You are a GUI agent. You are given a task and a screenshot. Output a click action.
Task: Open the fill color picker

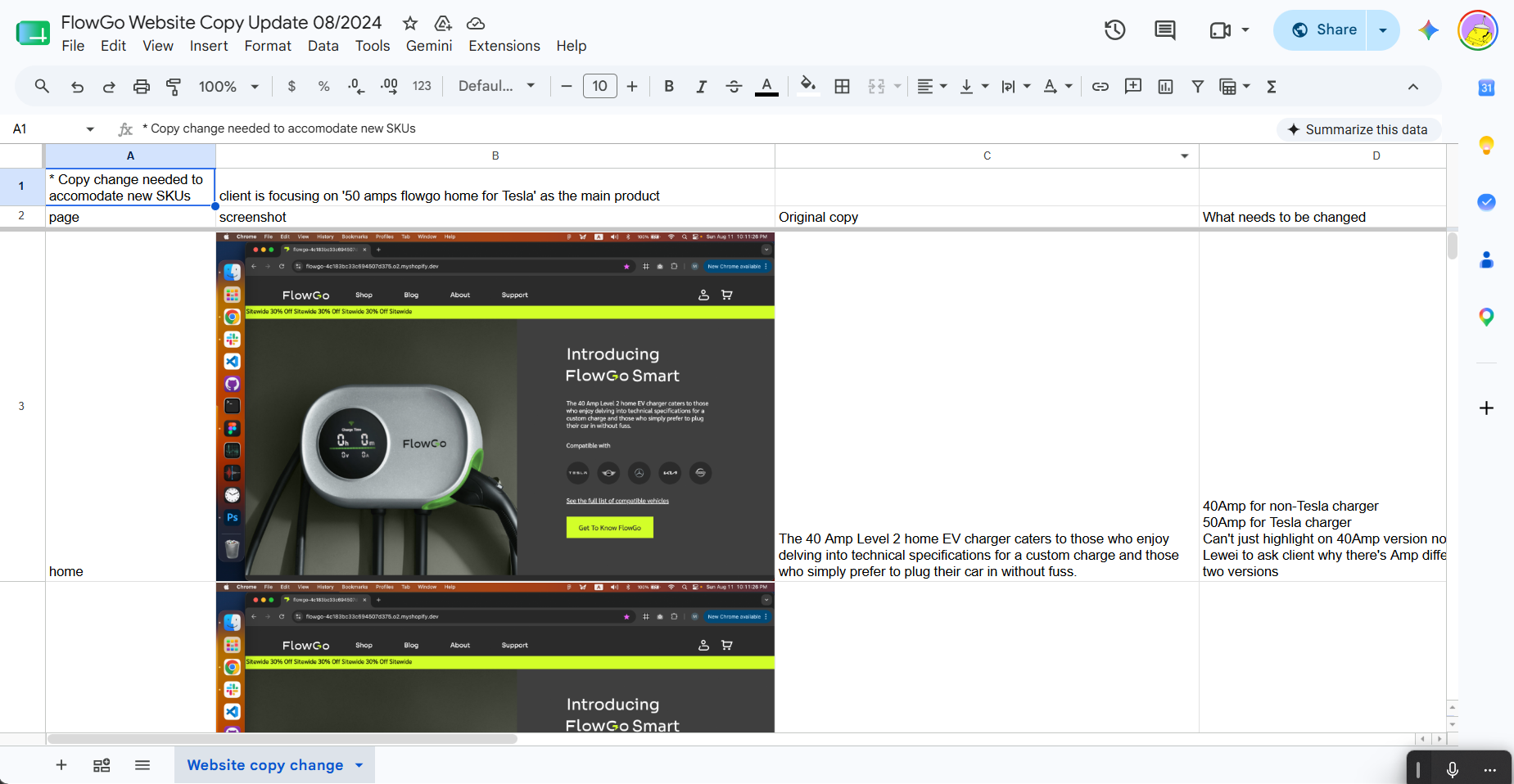click(808, 86)
